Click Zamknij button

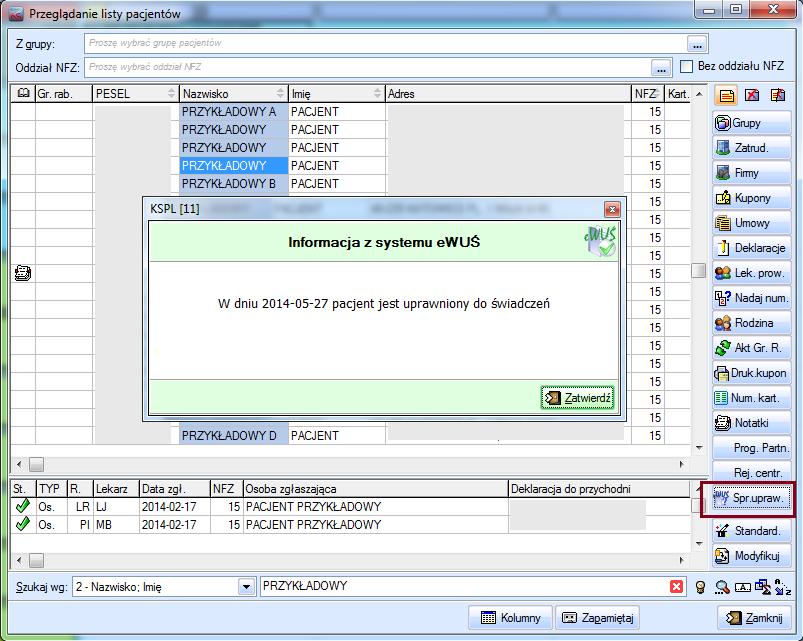pyautogui.click(x=755, y=618)
